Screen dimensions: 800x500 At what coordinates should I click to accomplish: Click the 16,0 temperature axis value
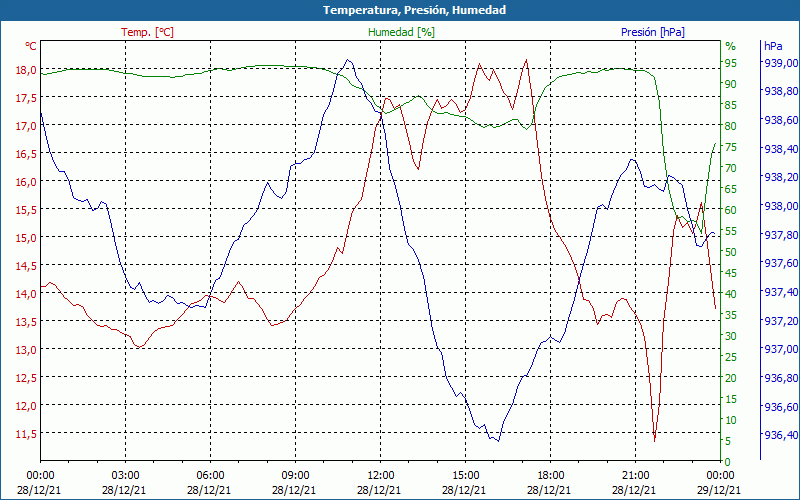tap(25, 182)
